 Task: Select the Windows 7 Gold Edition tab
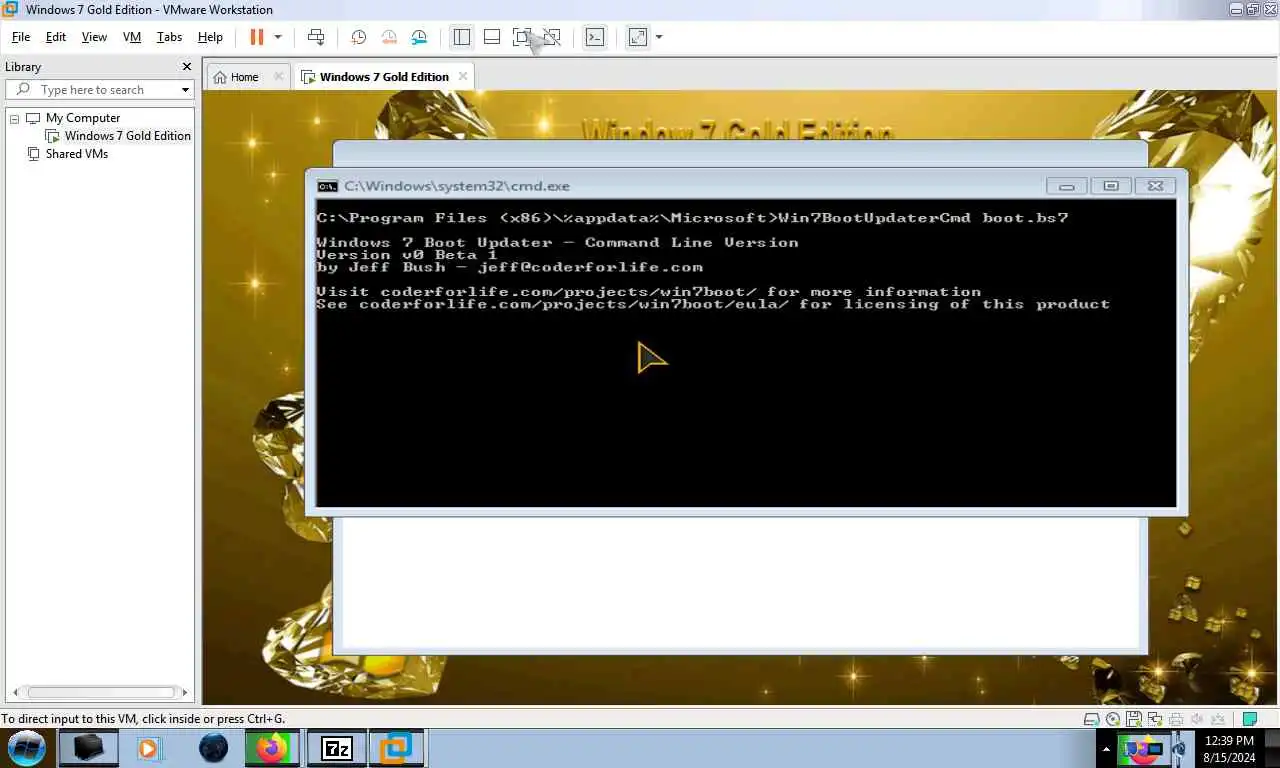384,77
